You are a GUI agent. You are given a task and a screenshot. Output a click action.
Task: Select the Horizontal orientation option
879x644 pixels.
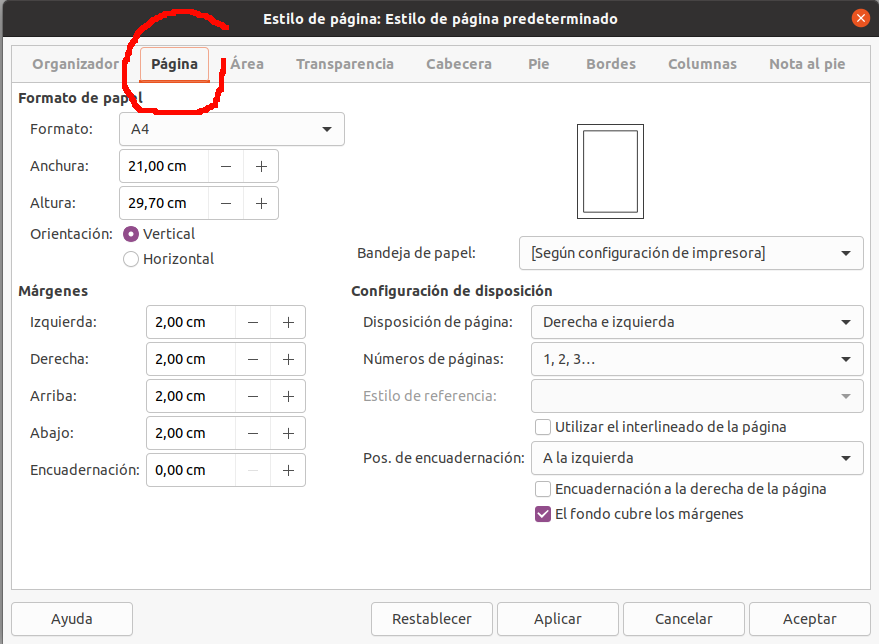(131, 259)
